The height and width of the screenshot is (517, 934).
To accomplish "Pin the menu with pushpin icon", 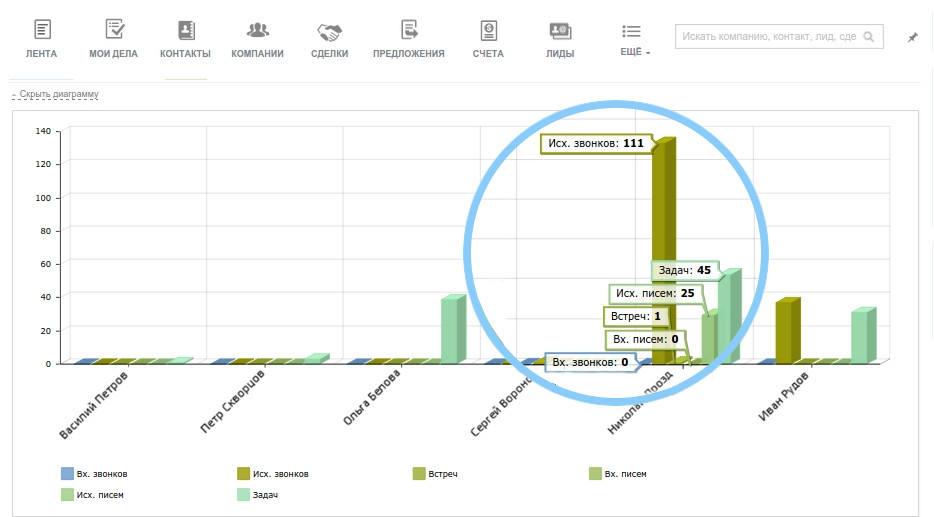I will pyautogui.click(x=913, y=38).
